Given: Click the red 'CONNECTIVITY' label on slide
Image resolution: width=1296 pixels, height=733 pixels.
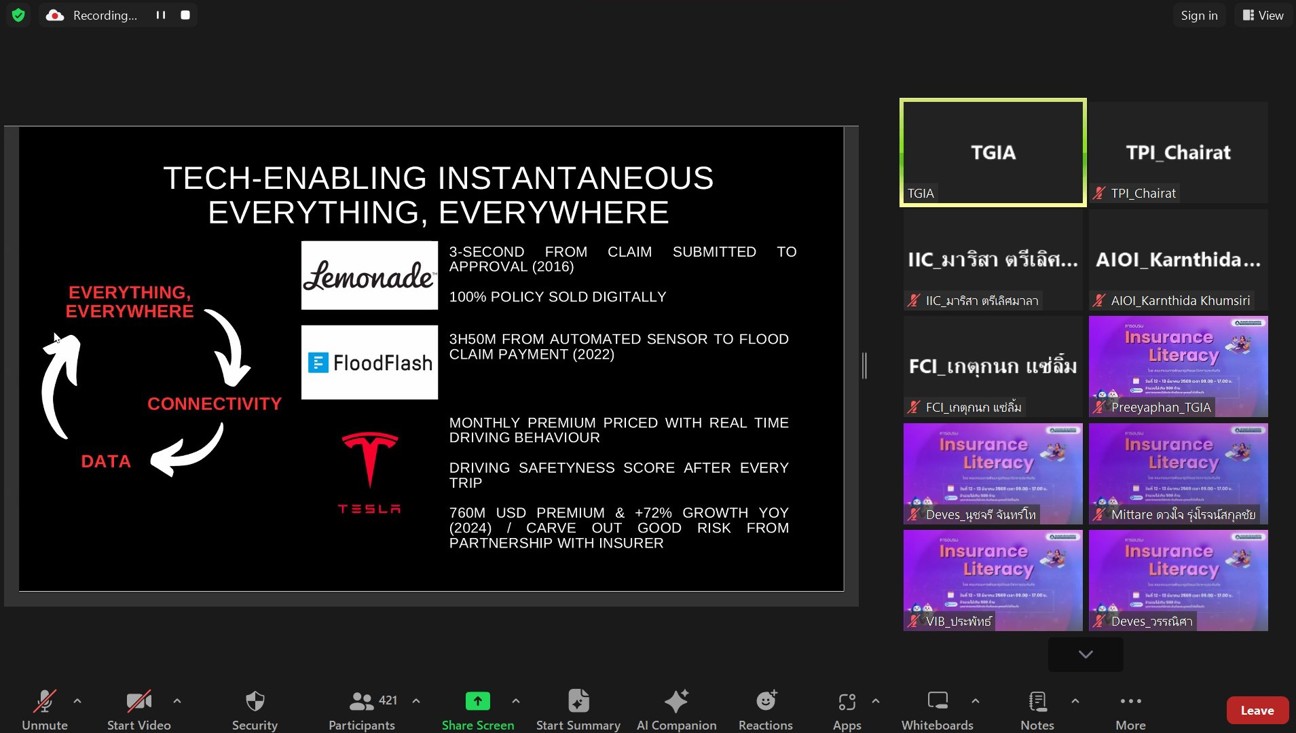Looking at the screenshot, I should 215,404.
